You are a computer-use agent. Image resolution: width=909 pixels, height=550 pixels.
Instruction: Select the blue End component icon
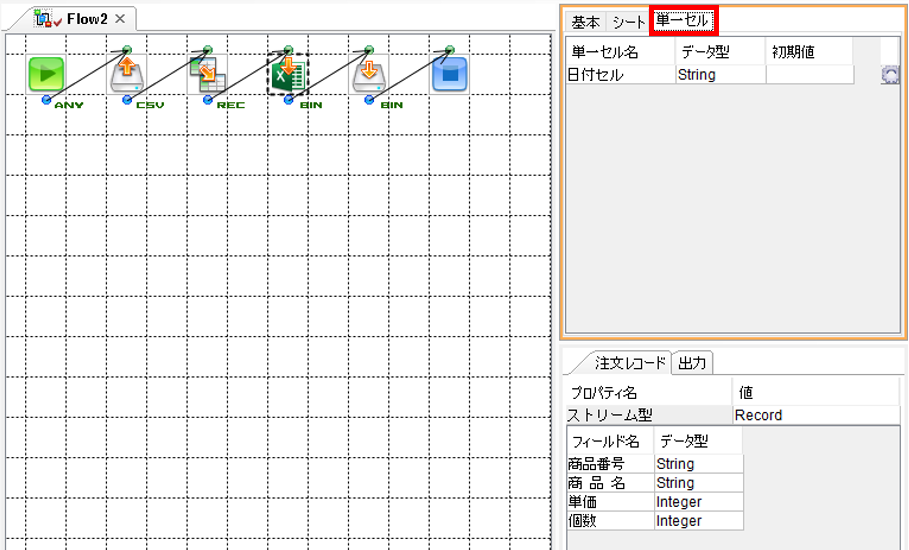click(449, 74)
